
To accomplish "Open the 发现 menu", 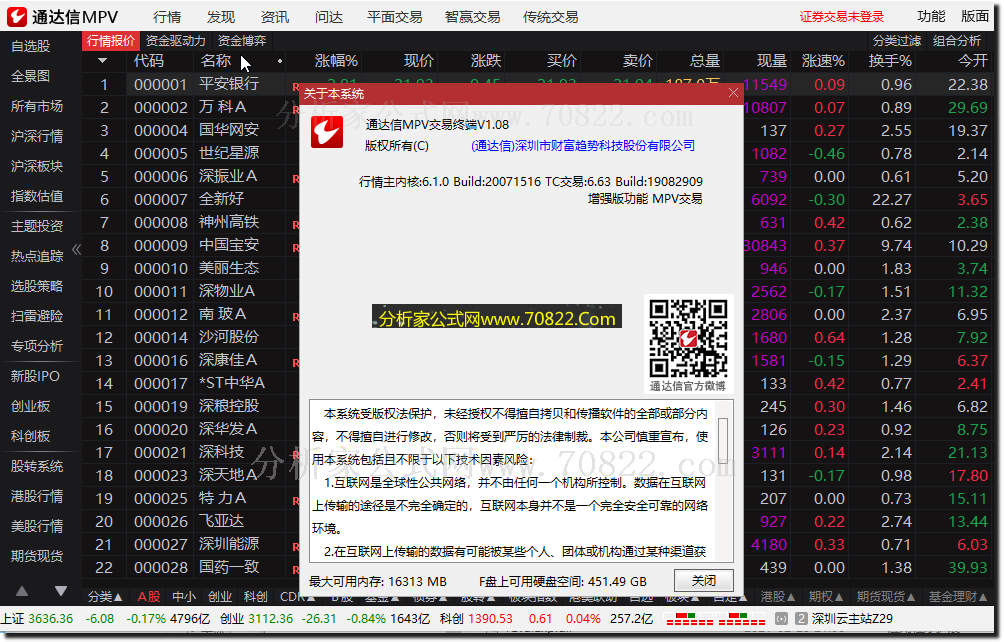I will click(x=221, y=17).
